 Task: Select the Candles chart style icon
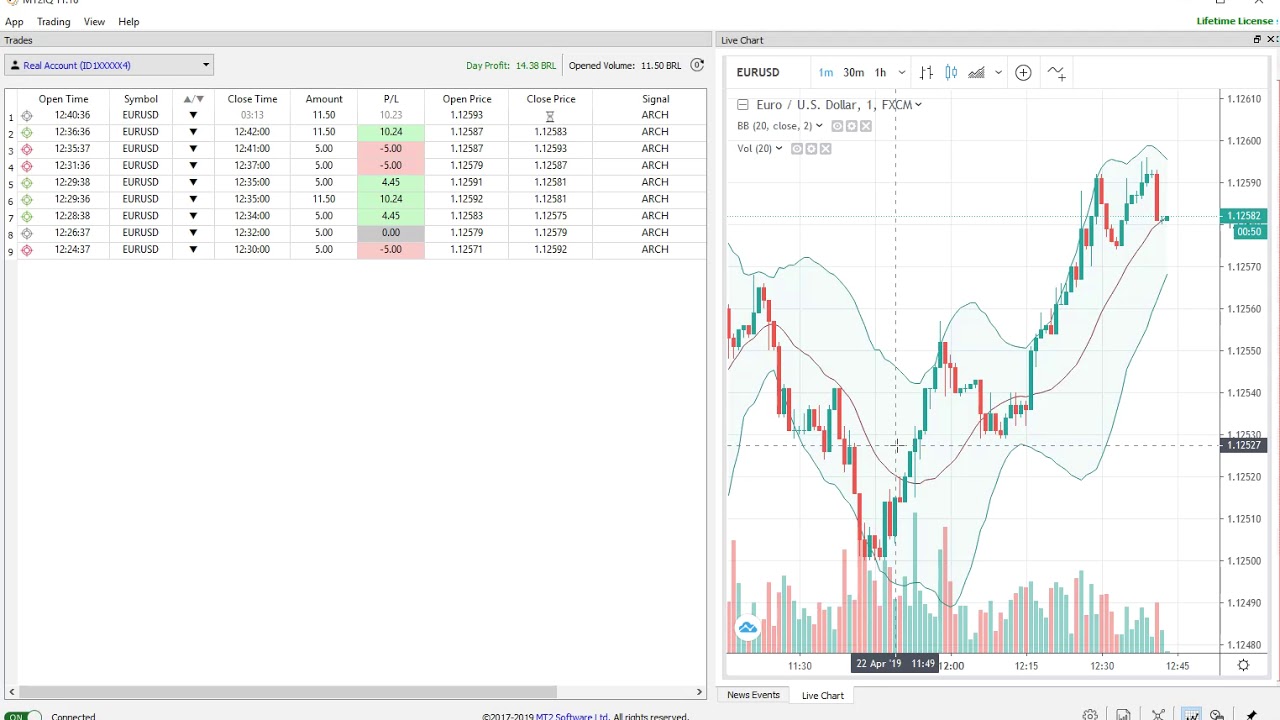click(951, 72)
